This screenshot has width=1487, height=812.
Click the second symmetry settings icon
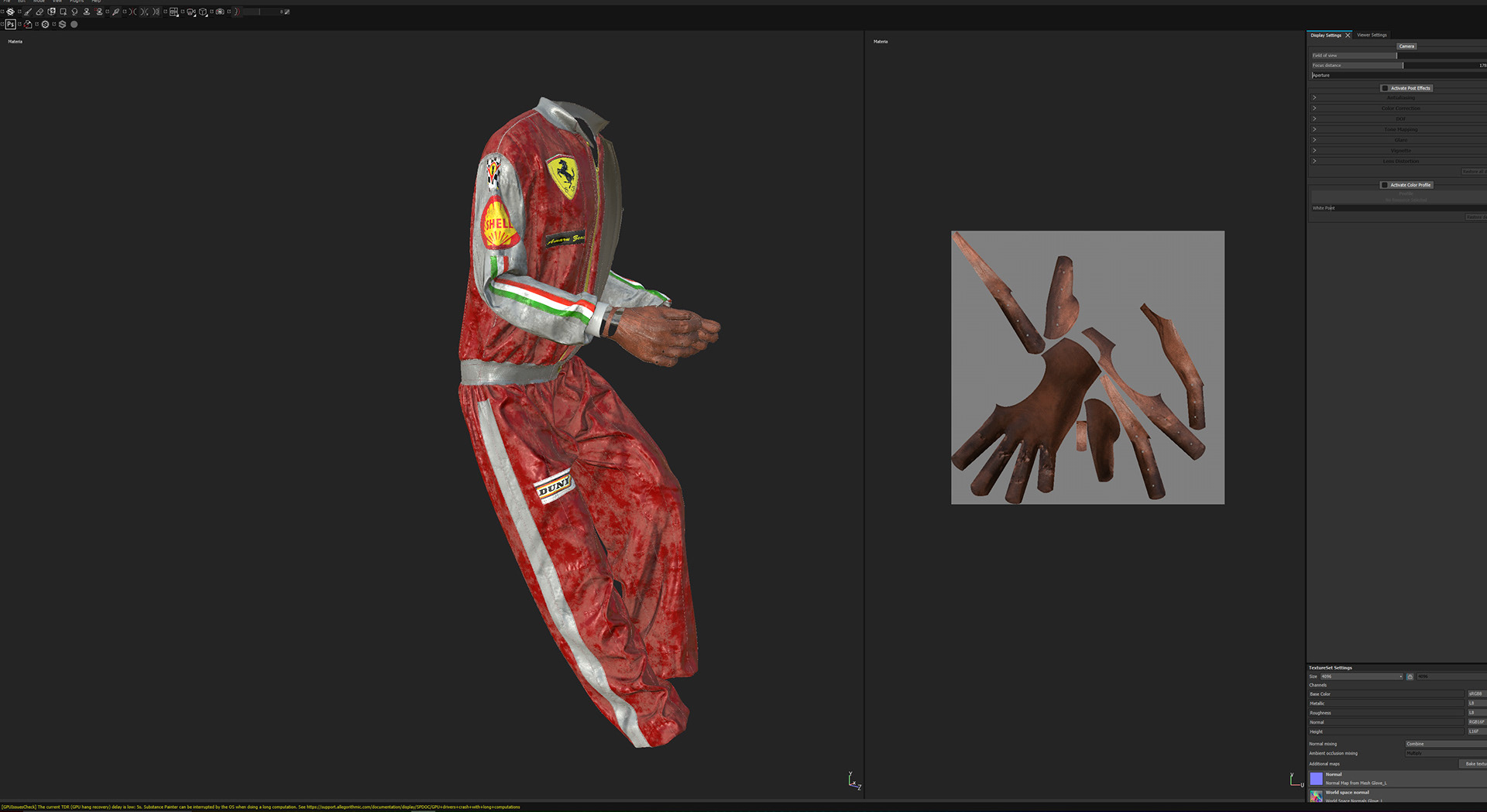(x=144, y=12)
